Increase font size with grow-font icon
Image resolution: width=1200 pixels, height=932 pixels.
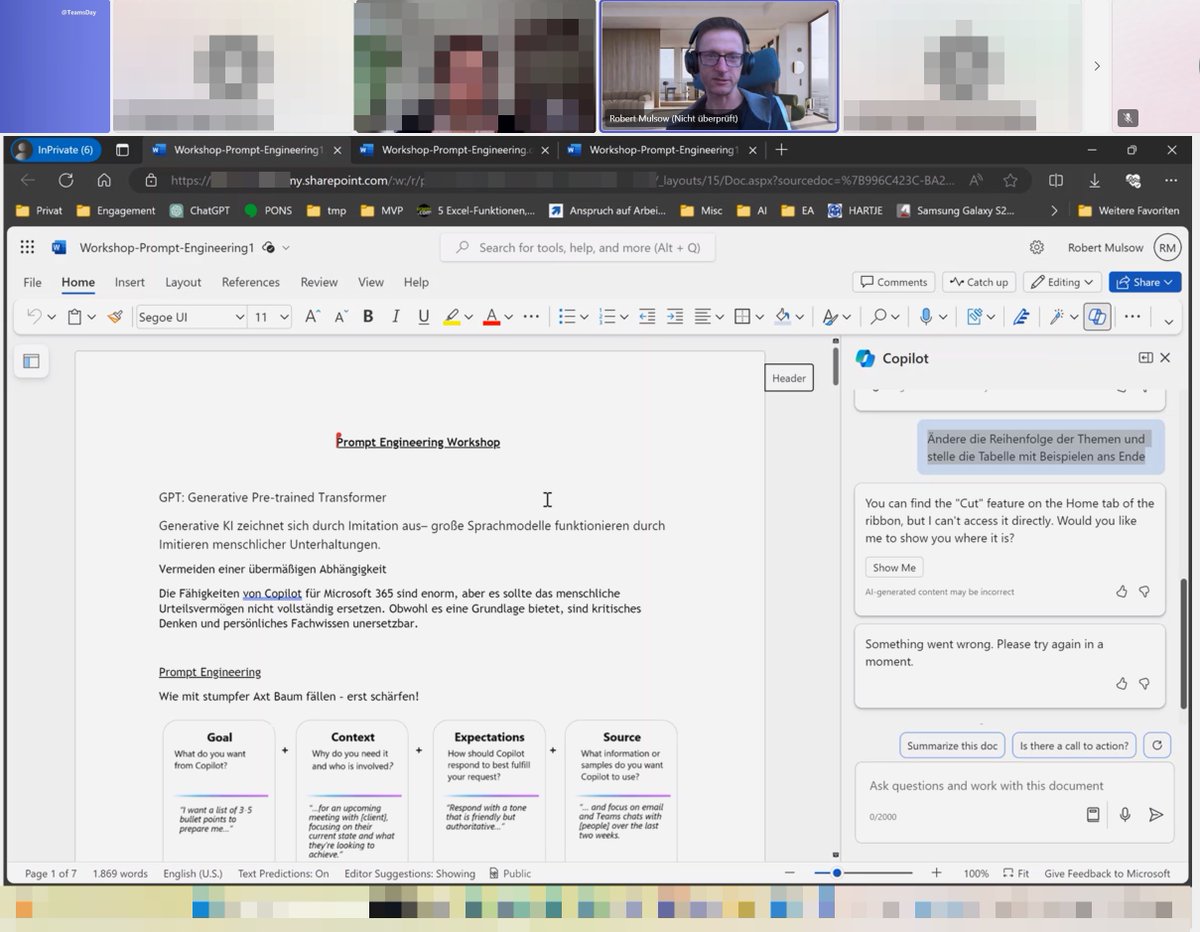click(312, 316)
